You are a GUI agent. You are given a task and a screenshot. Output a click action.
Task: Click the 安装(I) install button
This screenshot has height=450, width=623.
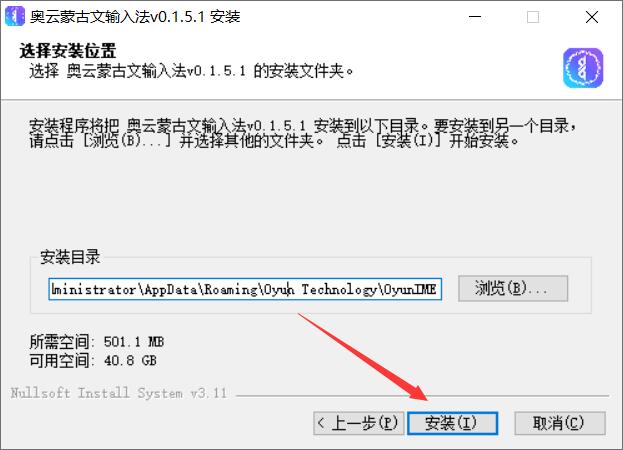tap(453, 423)
